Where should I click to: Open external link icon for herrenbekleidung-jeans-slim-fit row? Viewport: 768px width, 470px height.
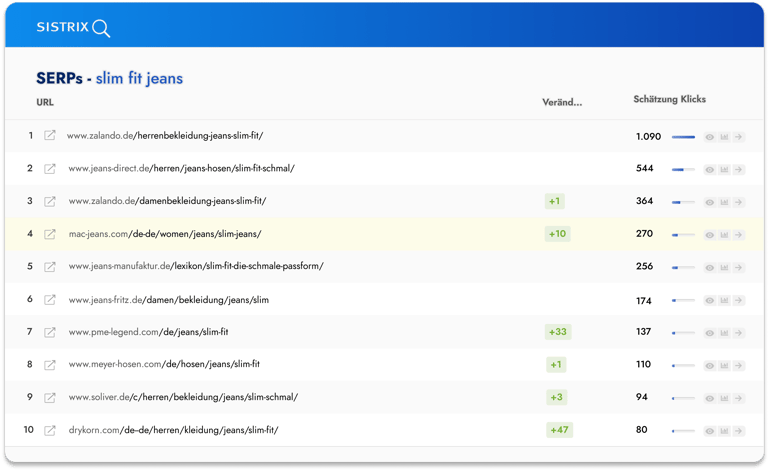(x=49, y=135)
